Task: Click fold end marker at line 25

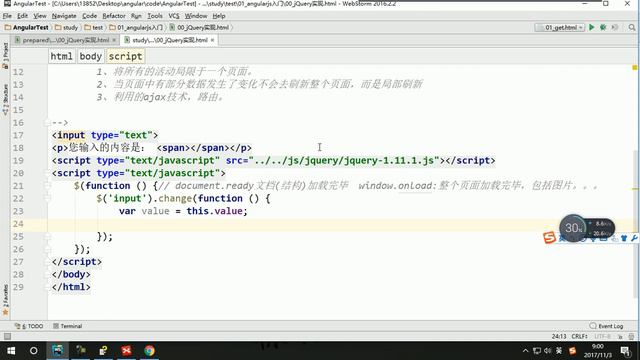Action: point(47,236)
